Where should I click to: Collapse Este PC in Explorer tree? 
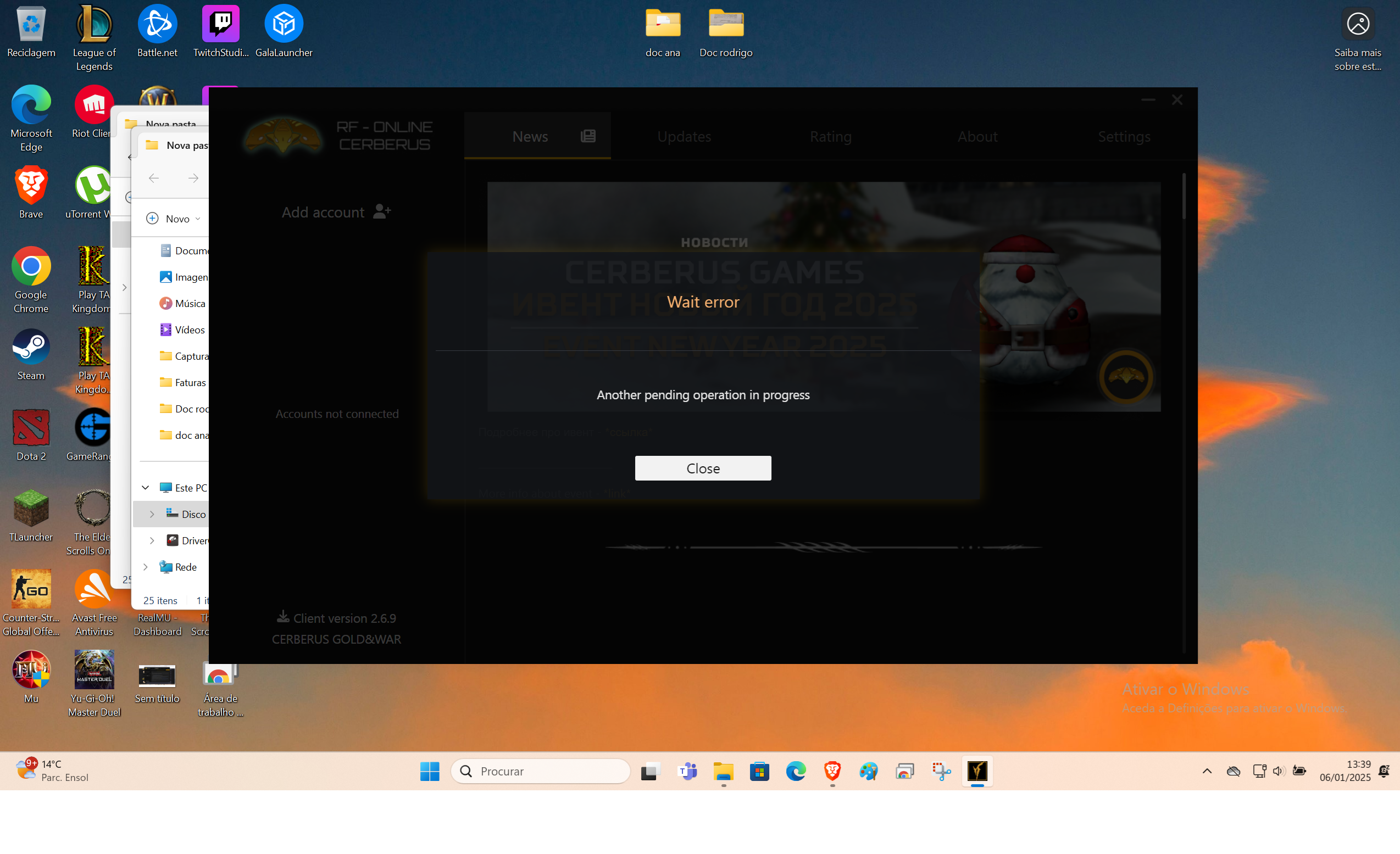tap(145, 488)
